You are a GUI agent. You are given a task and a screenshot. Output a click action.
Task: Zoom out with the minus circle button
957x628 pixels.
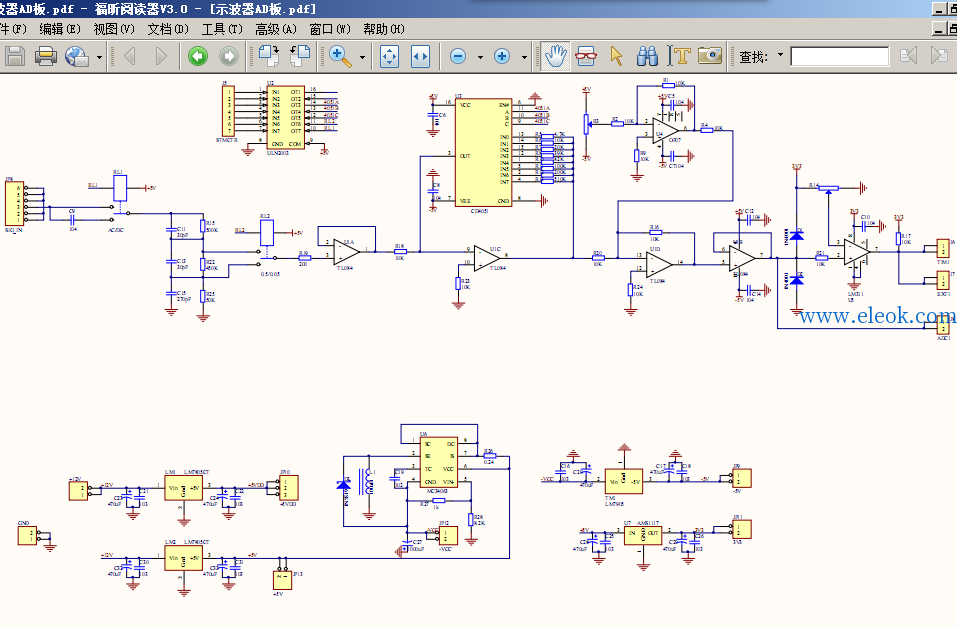458,56
